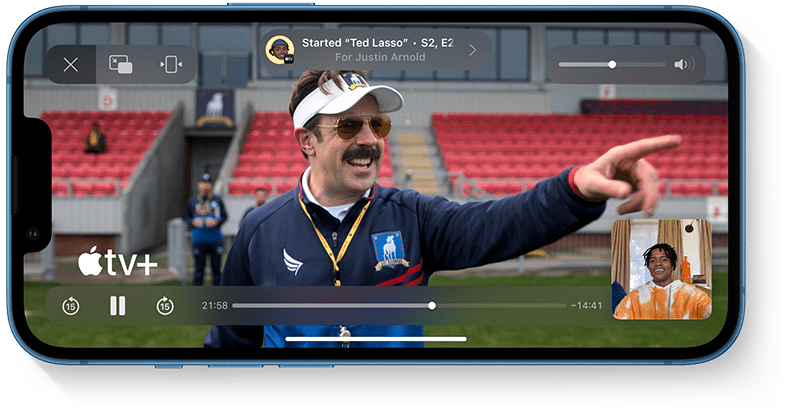Screen dimensions: 800x414
Task: Tap the rotate/fit-to-screen icon
Action: 171,65
